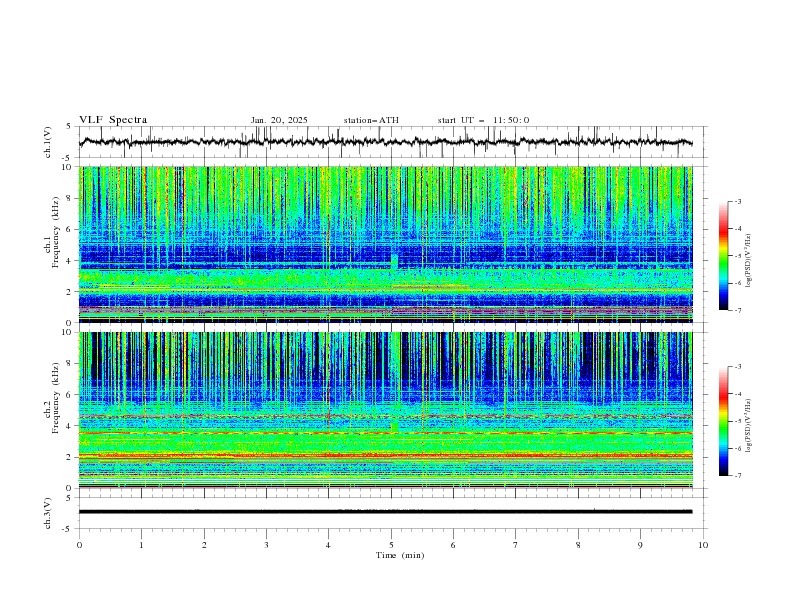The image size is (792, 612).
Task: Click the 5 tick on the time axis
Action: pyautogui.click(x=391, y=545)
